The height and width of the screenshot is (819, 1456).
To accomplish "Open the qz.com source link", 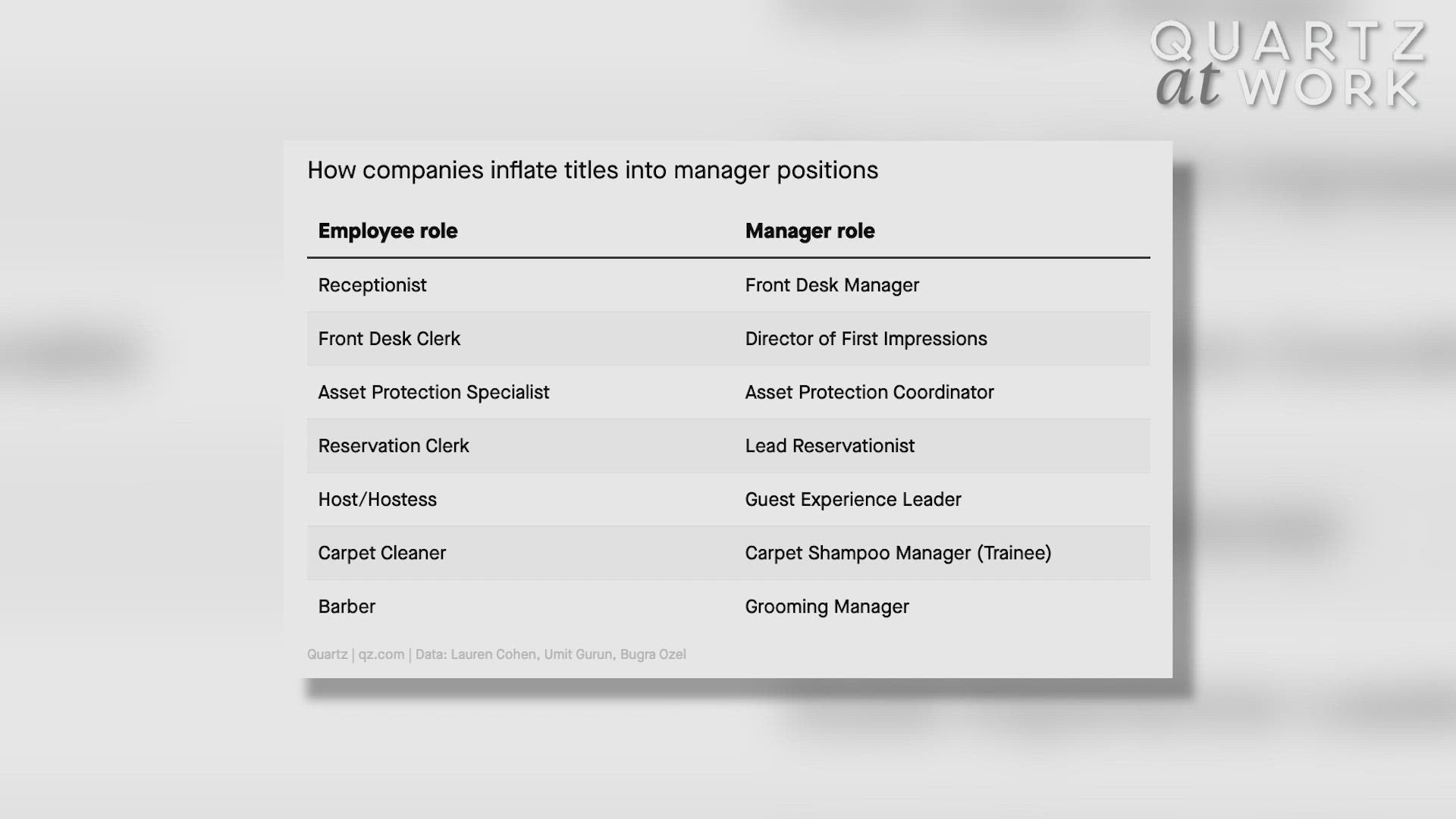I will coord(381,654).
